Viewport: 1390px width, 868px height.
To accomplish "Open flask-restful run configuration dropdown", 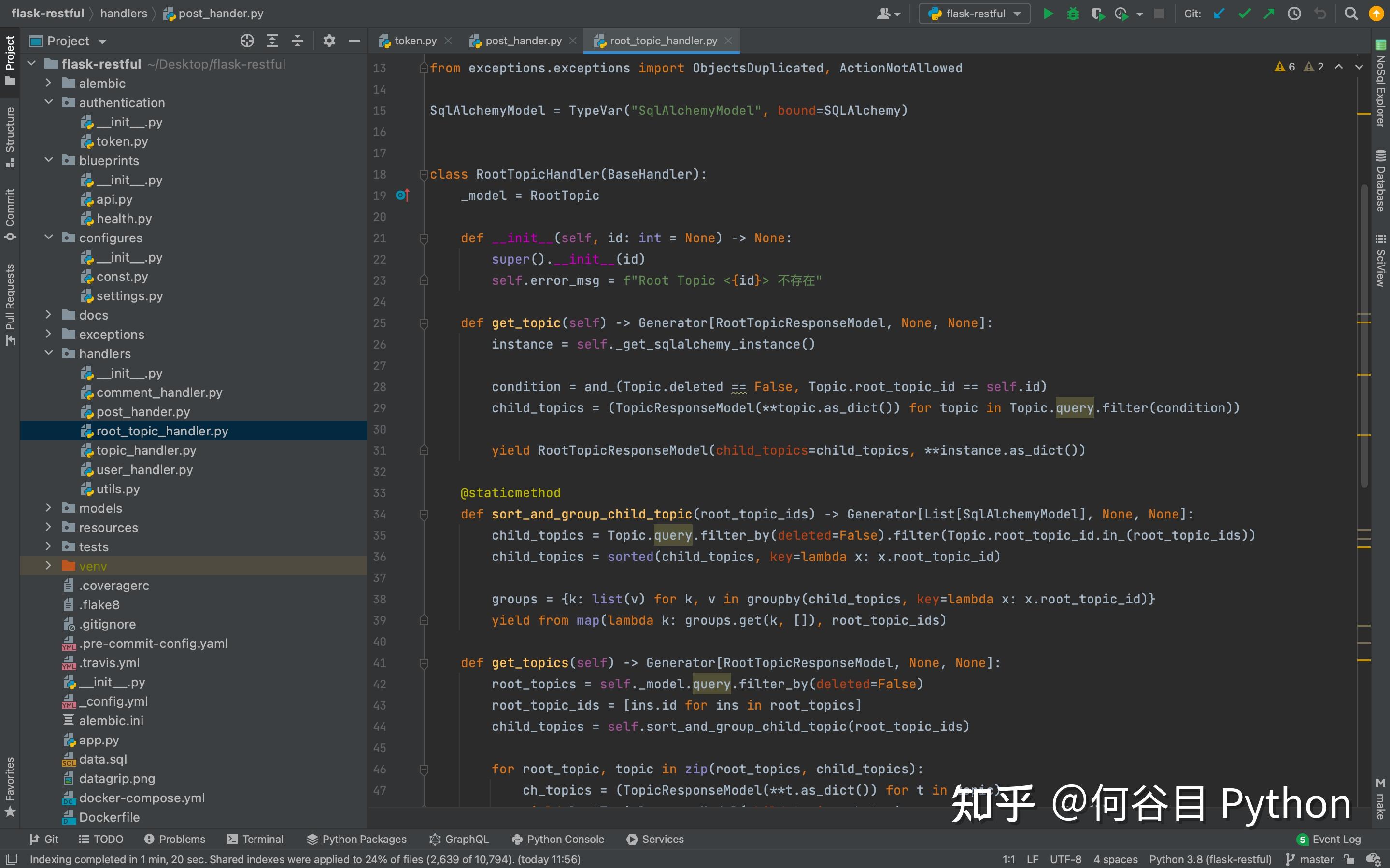I will 974,13.
